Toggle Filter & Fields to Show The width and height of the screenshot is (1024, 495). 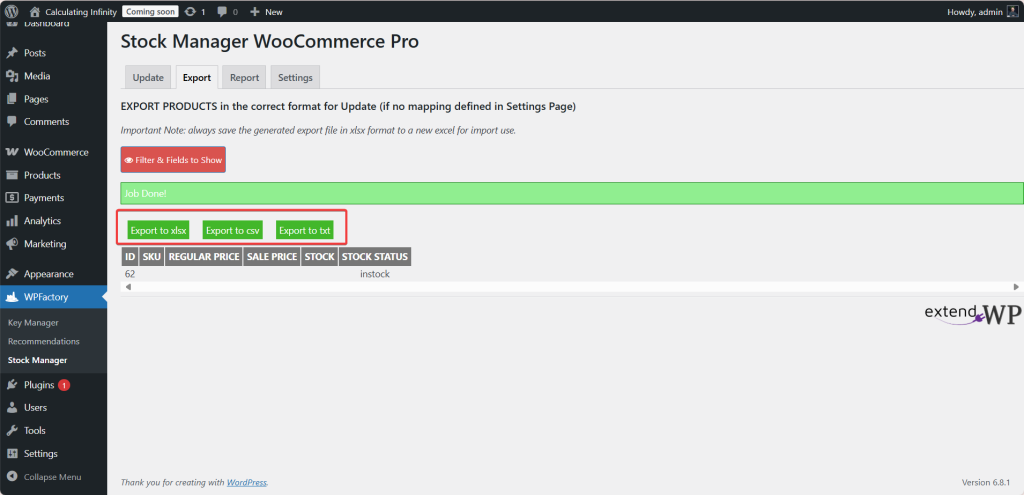173,159
